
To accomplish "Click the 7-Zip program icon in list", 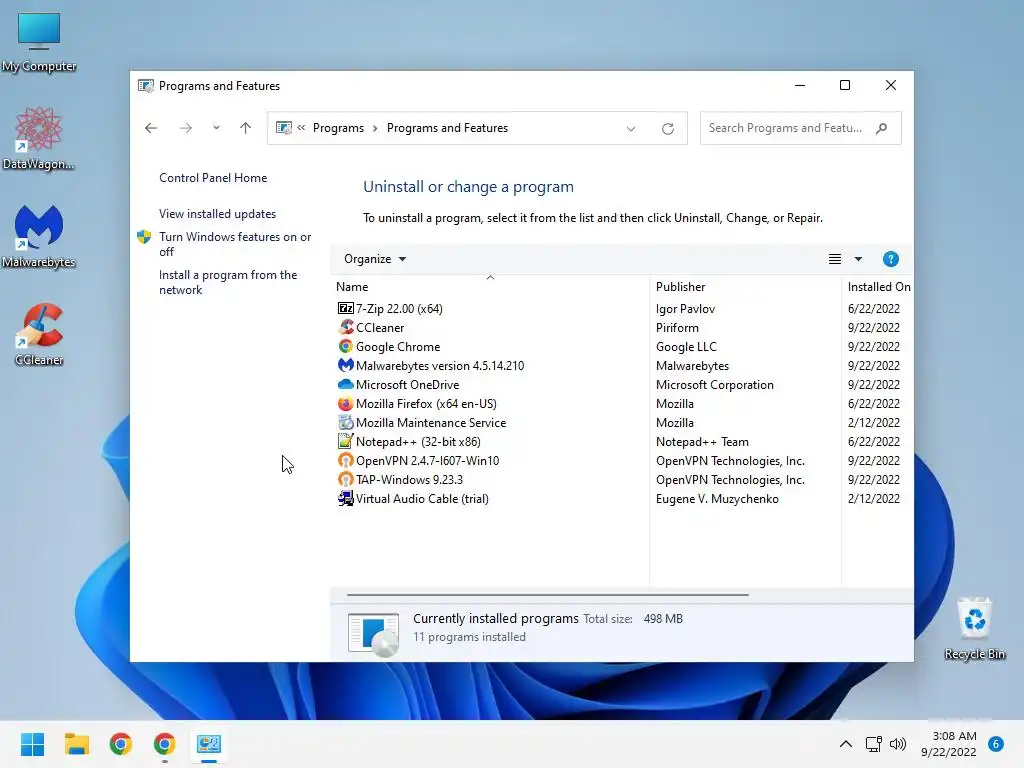I will pyautogui.click(x=345, y=308).
